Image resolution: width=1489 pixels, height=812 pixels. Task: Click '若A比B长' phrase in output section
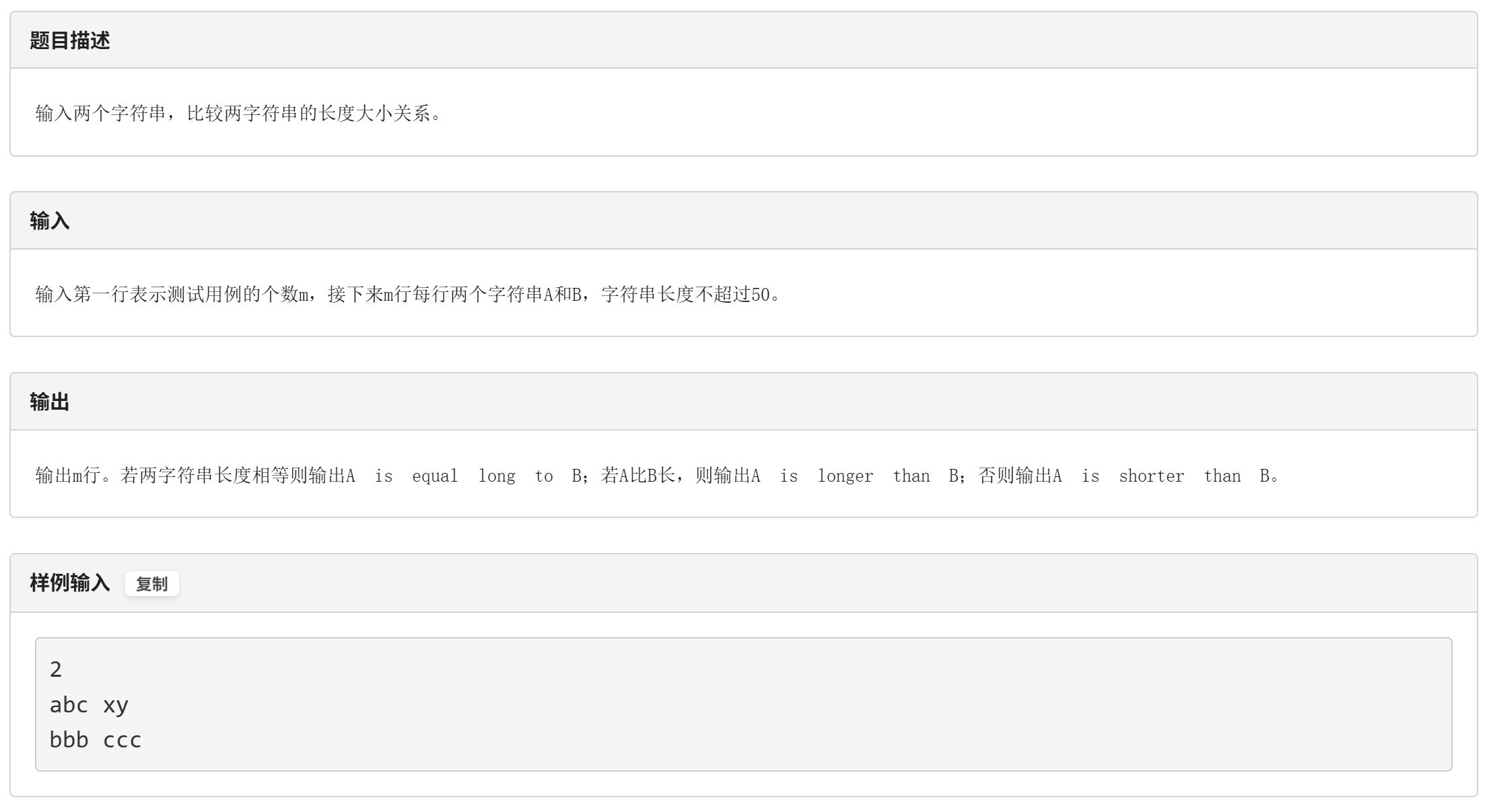[637, 476]
